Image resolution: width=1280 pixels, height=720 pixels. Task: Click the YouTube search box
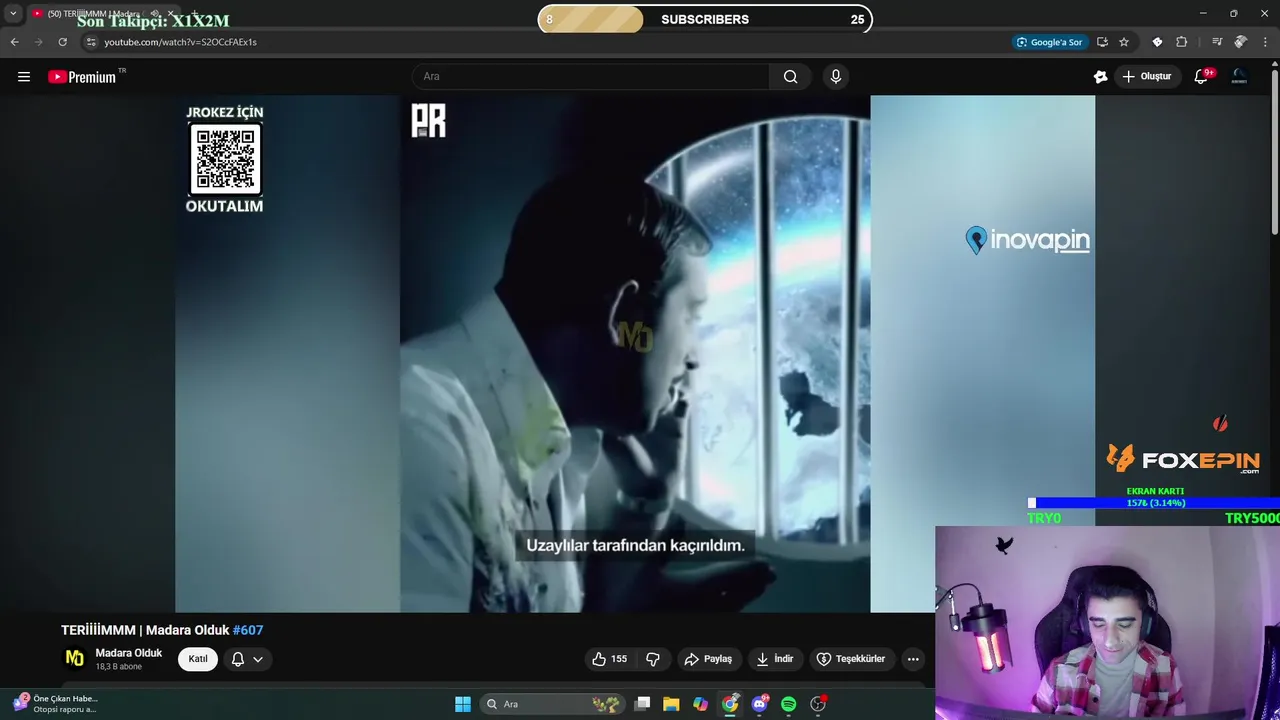click(590, 76)
